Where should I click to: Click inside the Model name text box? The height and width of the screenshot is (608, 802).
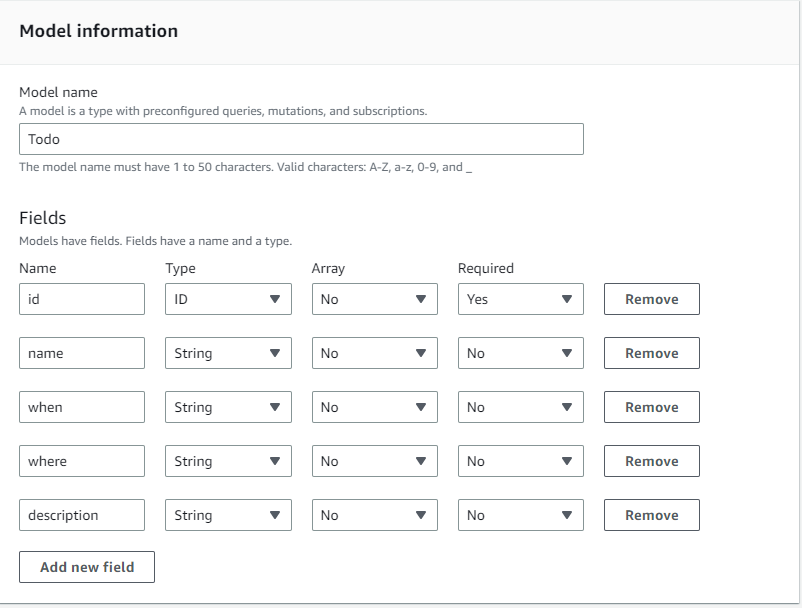click(300, 139)
